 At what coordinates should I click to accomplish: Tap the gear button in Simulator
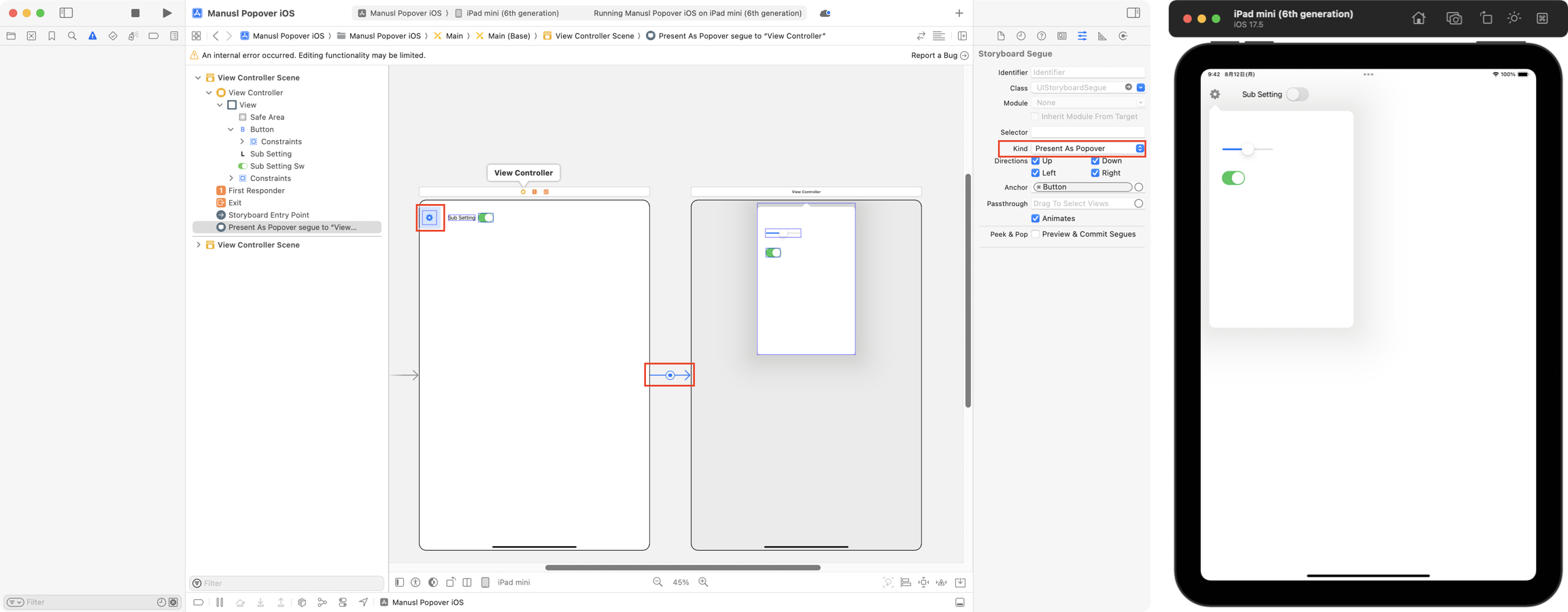pyautogui.click(x=1215, y=95)
